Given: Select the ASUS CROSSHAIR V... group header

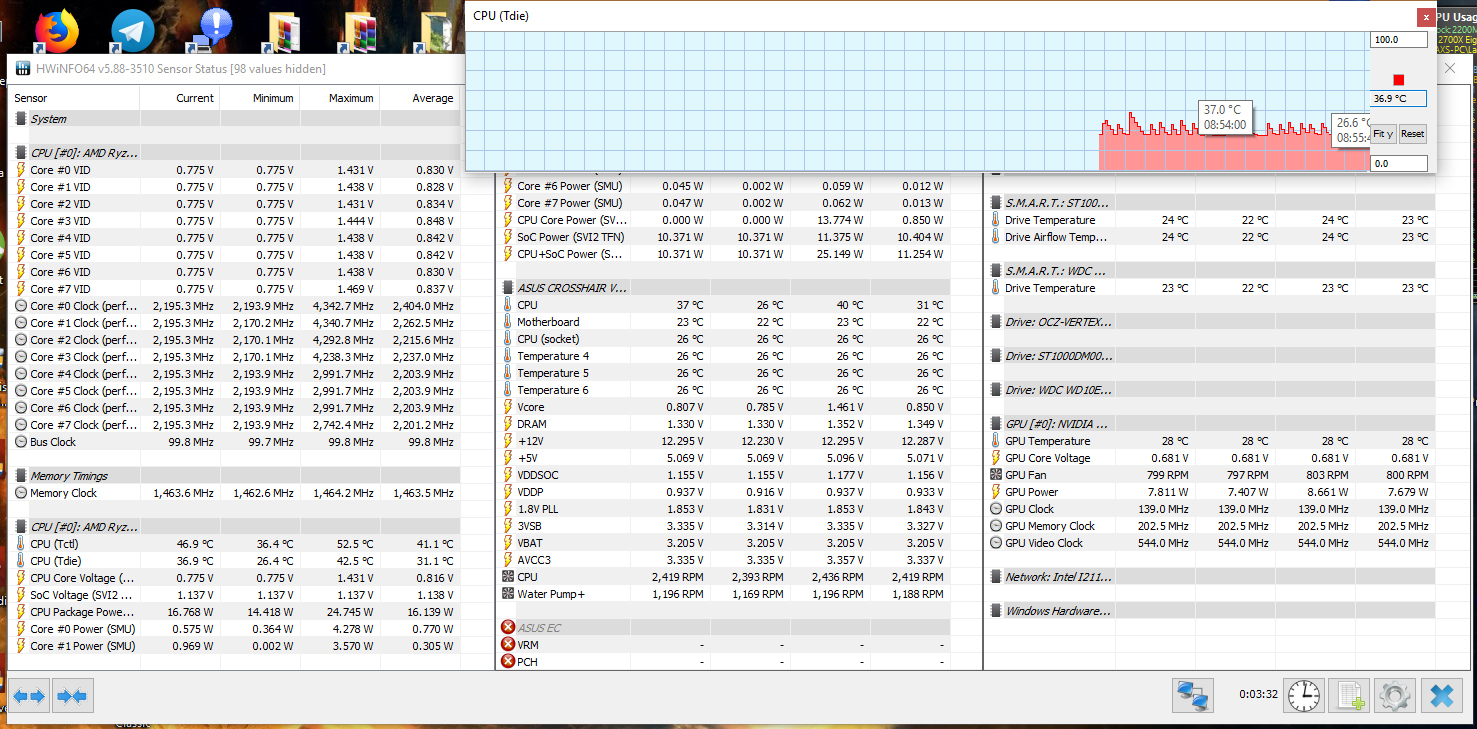Looking at the screenshot, I should click(x=725, y=288).
